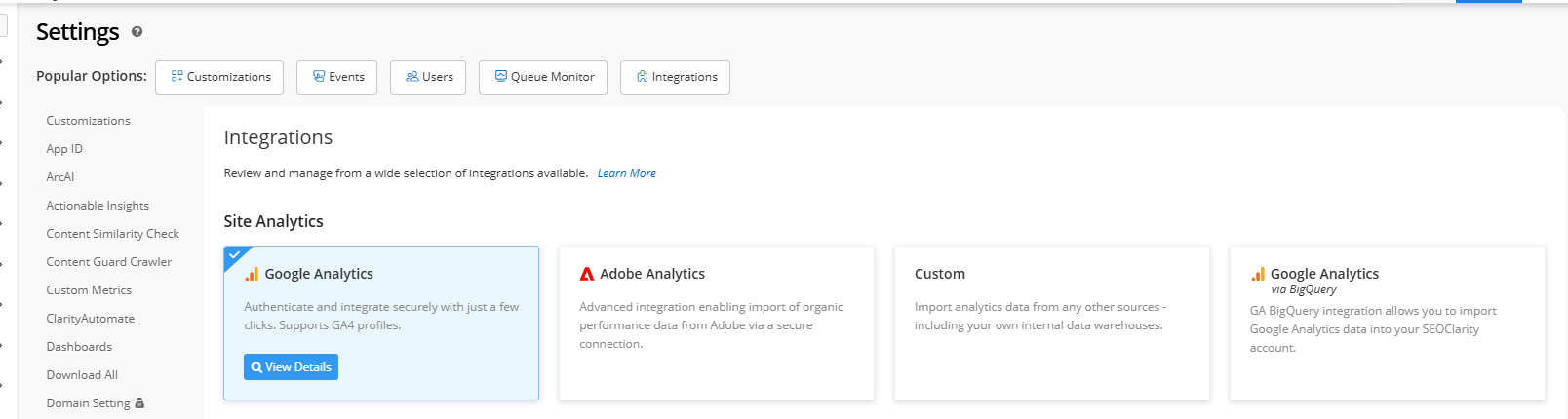Screen dimensions: 1568x419
Task: Select the Adobe Analytics integration card
Action: 716,323
